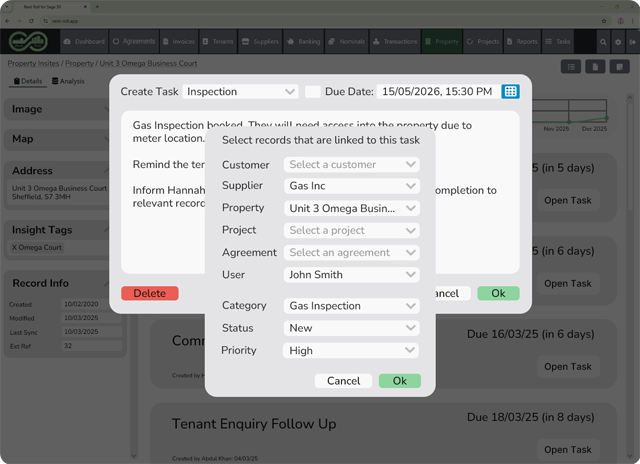Click the Due Date field
This screenshot has height=464, width=640.
(438, 91)
